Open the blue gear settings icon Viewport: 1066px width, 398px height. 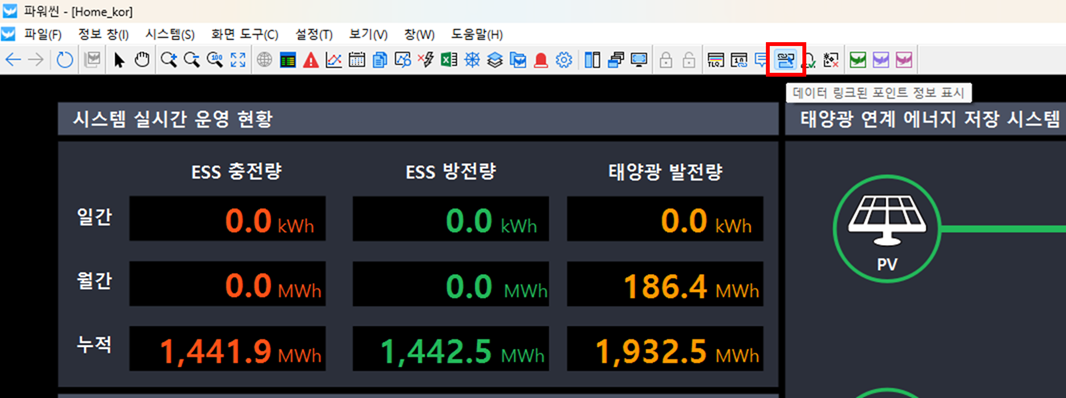coord(564,61)
